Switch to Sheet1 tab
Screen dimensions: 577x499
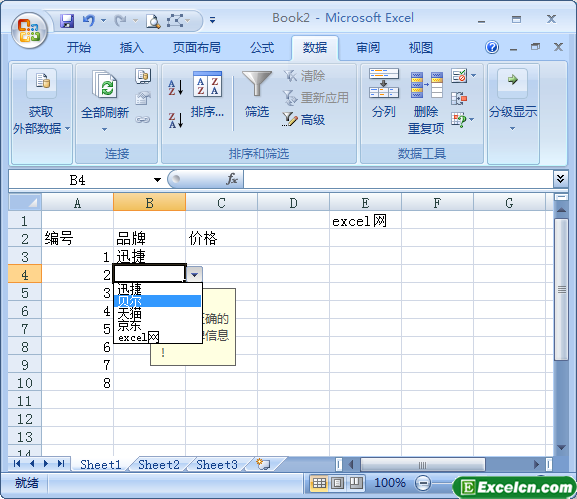tap(100, 464)
